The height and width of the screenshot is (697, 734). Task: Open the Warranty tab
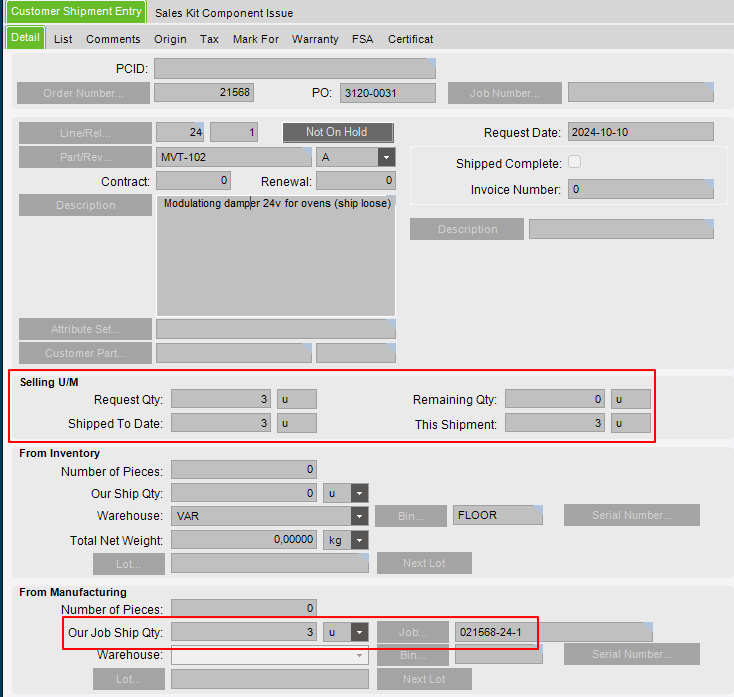(x=315, y=39)
